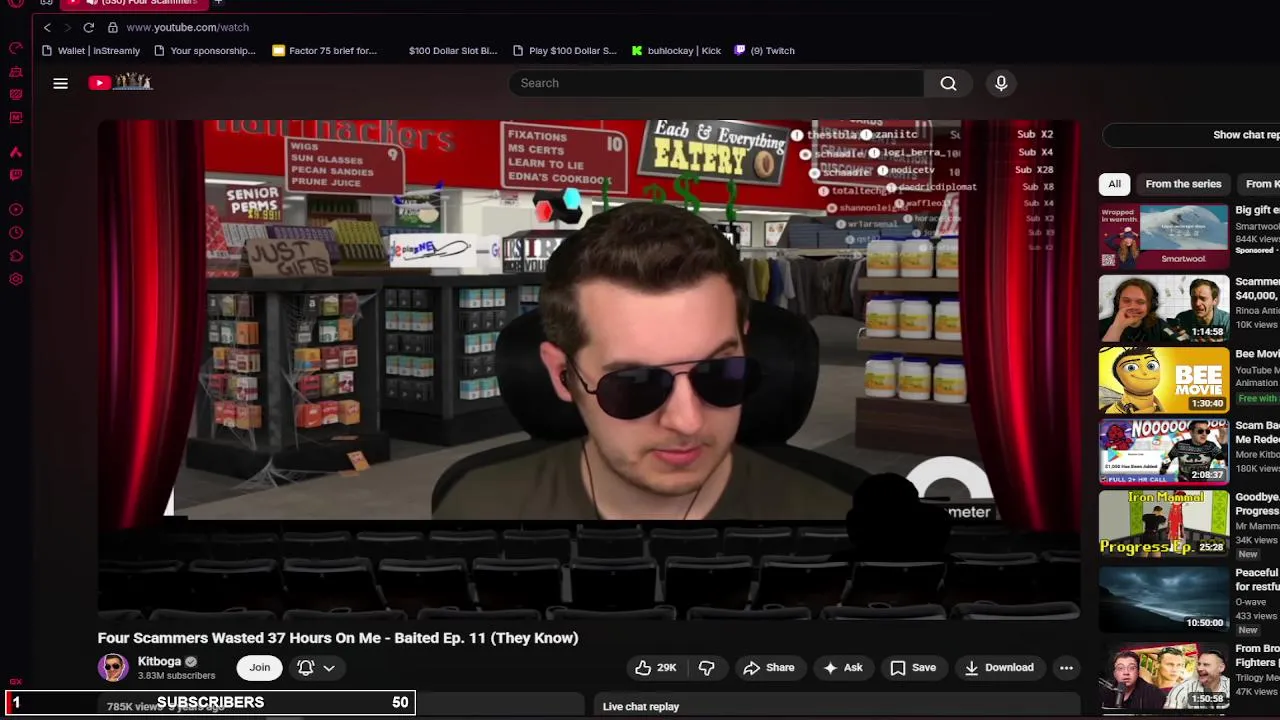
Task: Open (9) Twitch bookmark
Action: pos(765,51)
